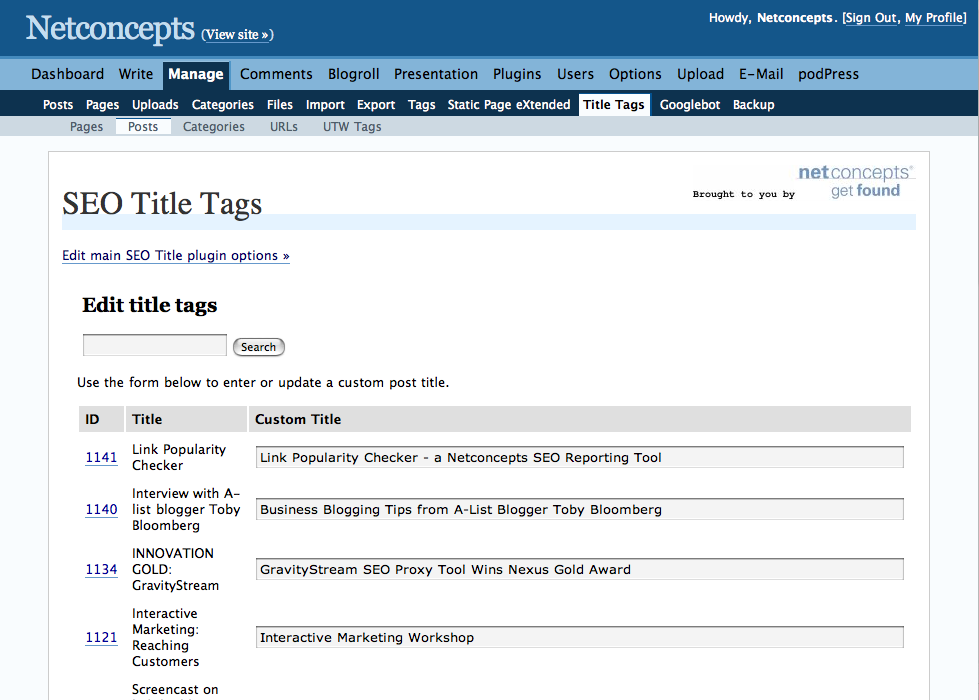Edit custom title for Toby Bloomberg interview
979x700 pixels.
point(579,509)
